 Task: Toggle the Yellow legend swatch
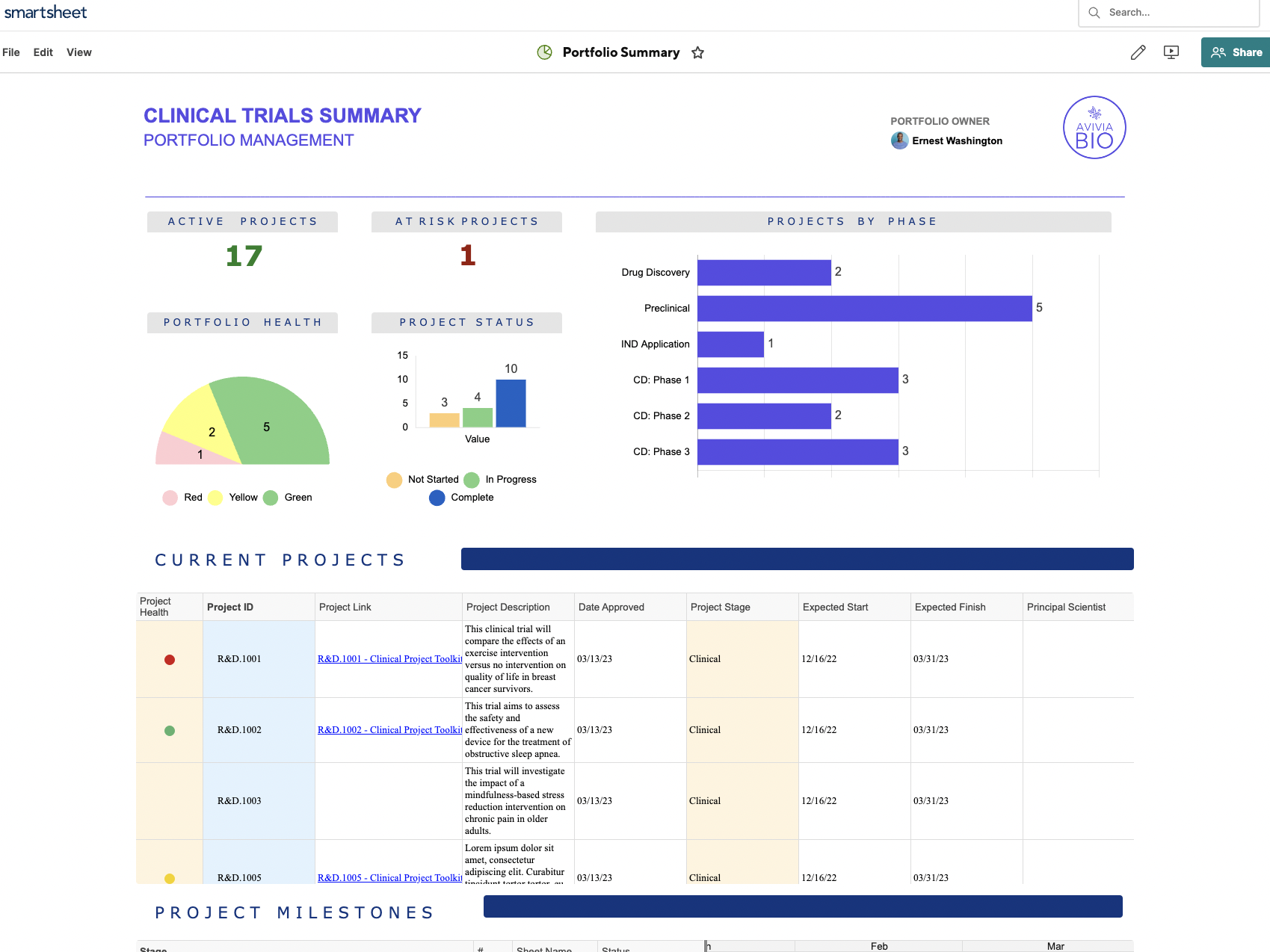coord(215,498)
